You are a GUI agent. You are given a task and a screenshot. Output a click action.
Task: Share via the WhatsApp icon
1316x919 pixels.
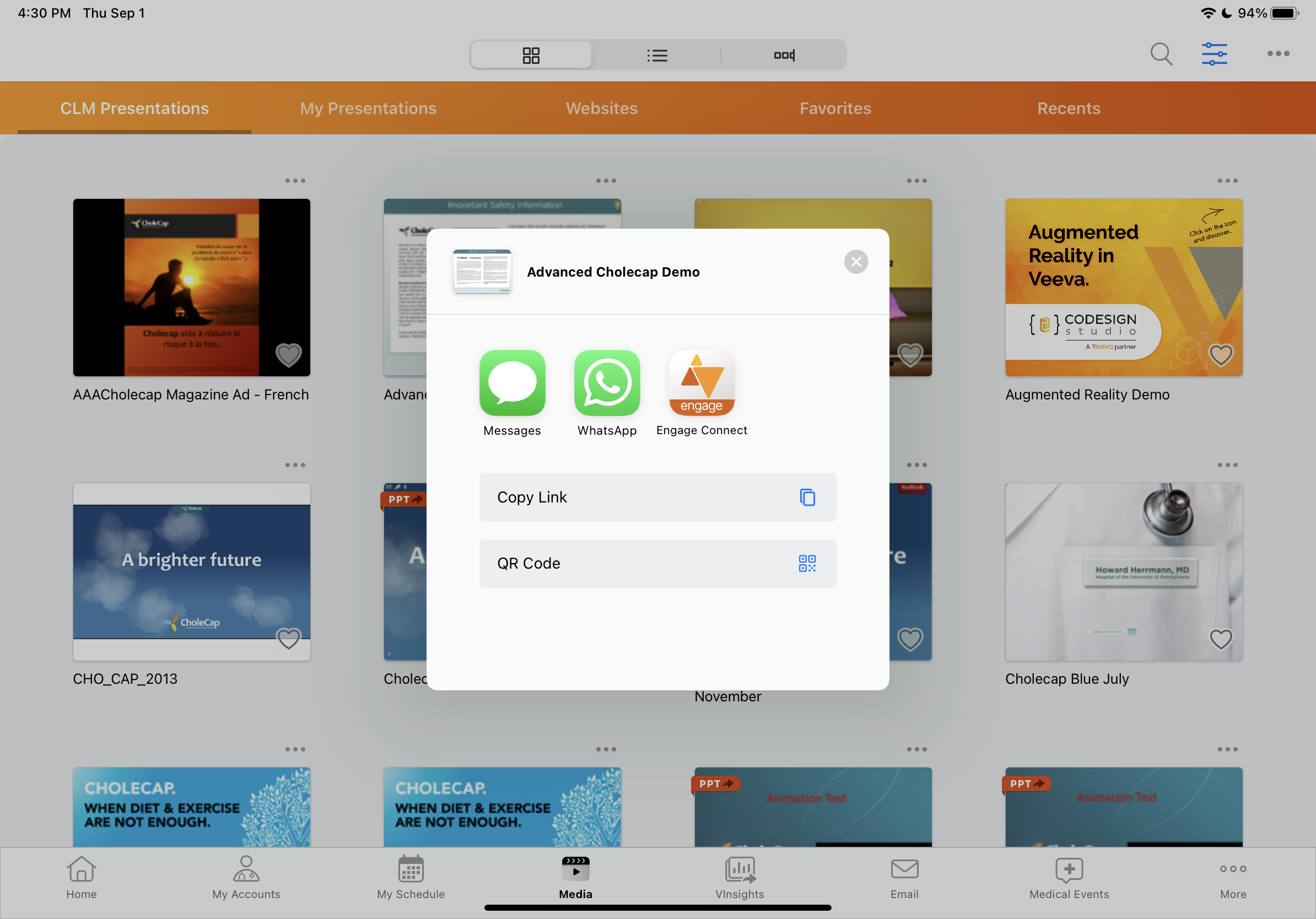click(x=607, y=383)
